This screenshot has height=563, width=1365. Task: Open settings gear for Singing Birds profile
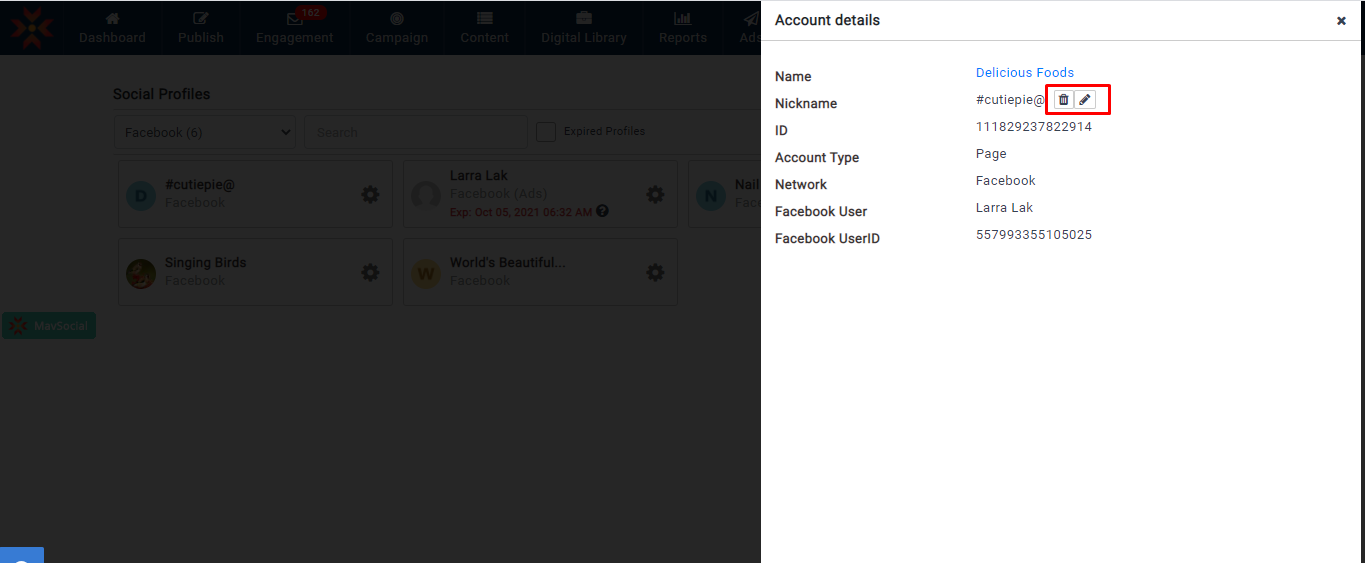click(370, 272)
